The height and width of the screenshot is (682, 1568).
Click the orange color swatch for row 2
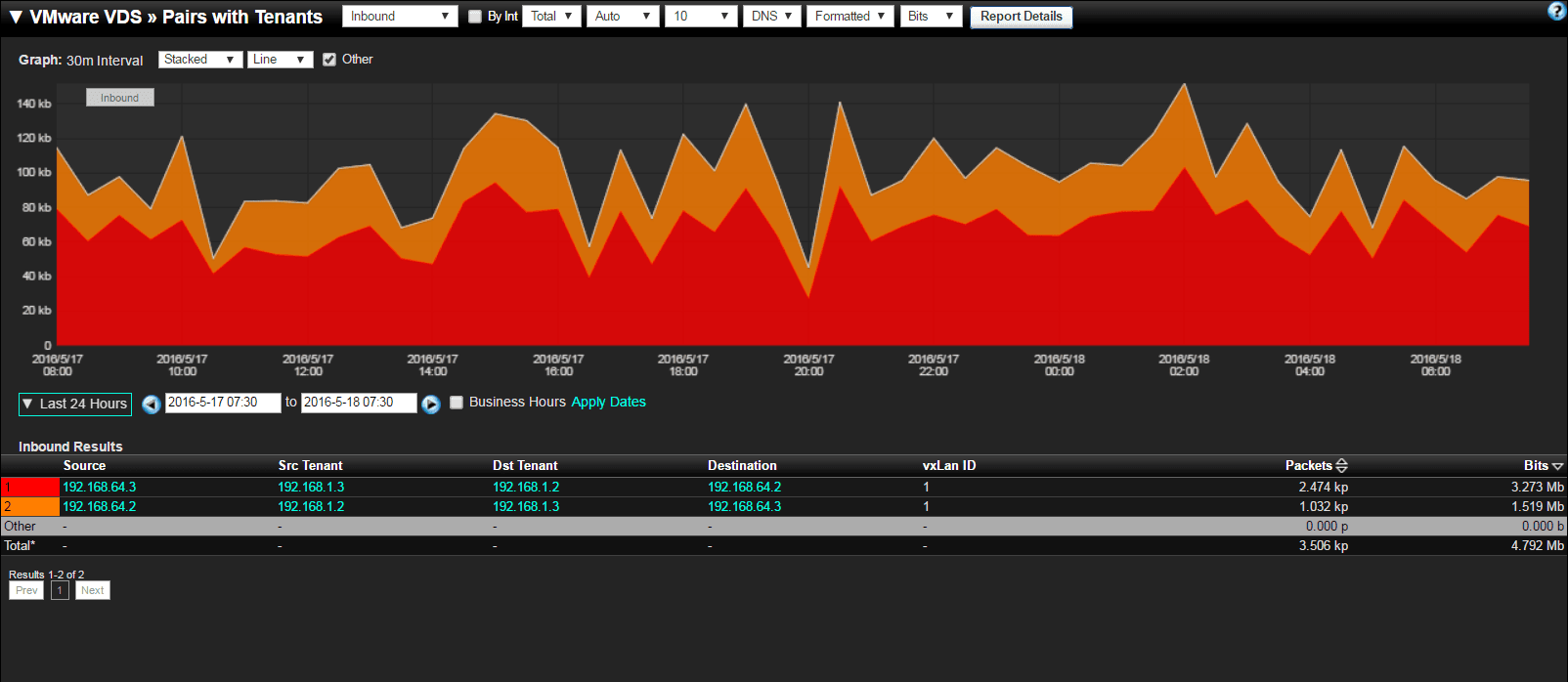(x=31, y=506)
